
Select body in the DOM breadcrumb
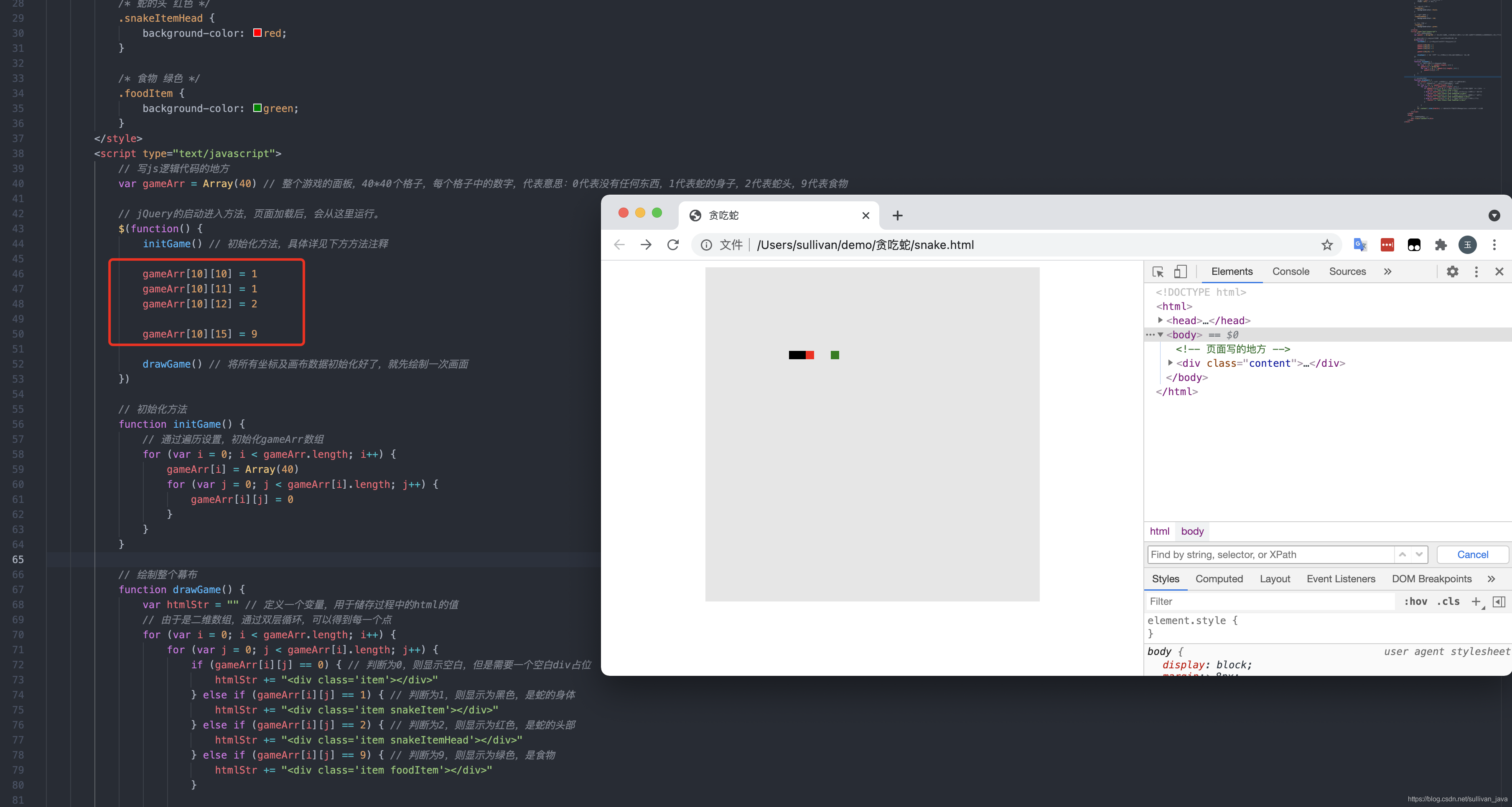(x=1192, y=531)
